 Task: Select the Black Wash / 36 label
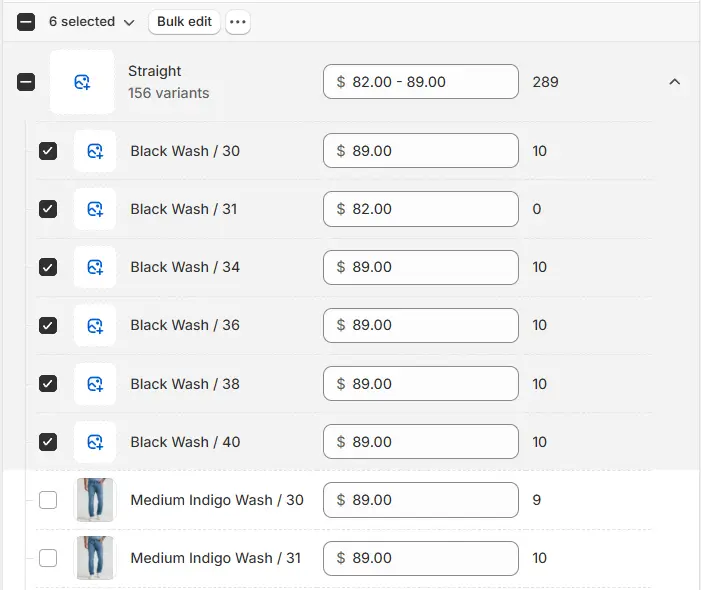[185, 325]
